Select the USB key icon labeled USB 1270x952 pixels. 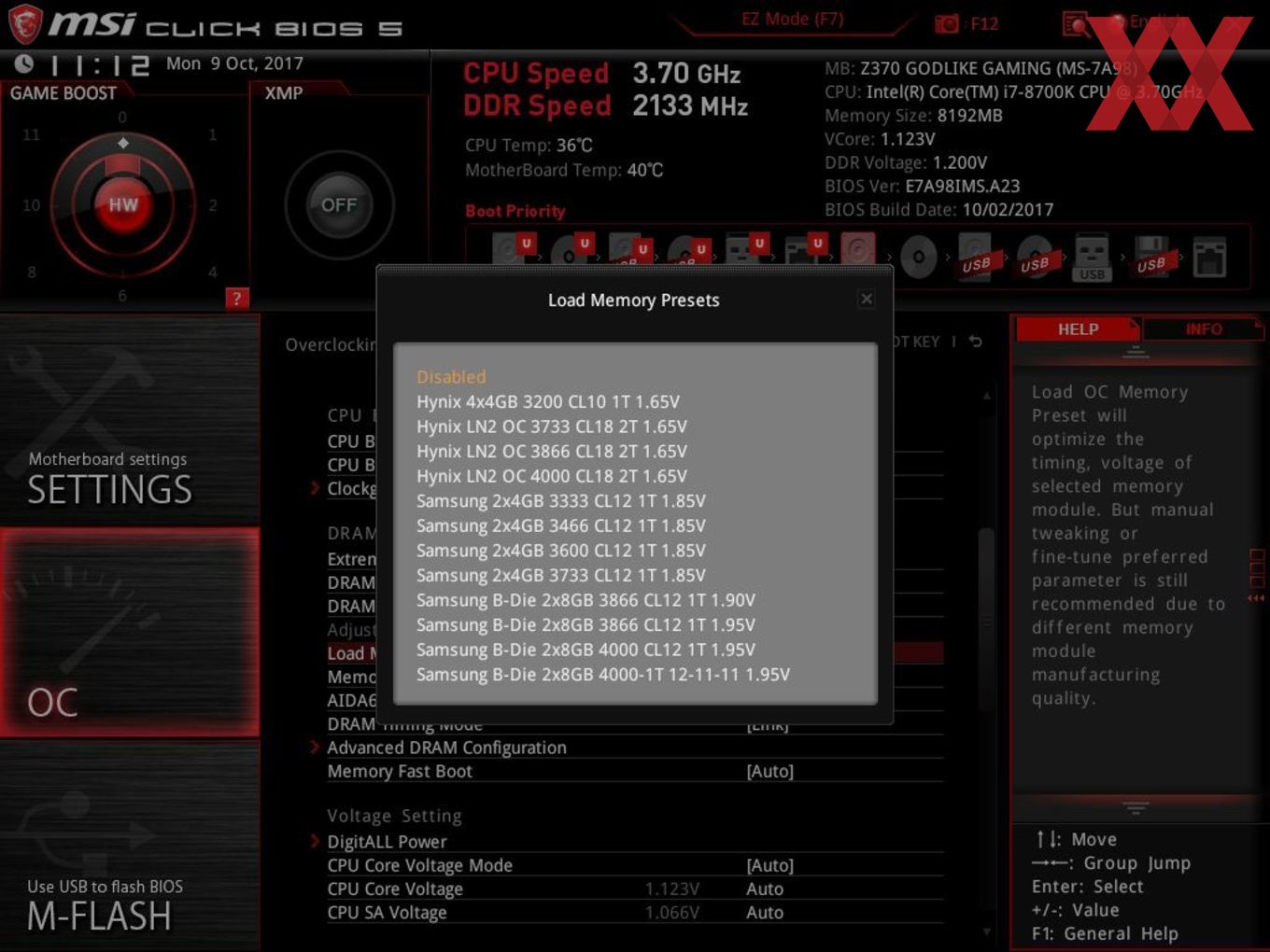pos(1093,258)
